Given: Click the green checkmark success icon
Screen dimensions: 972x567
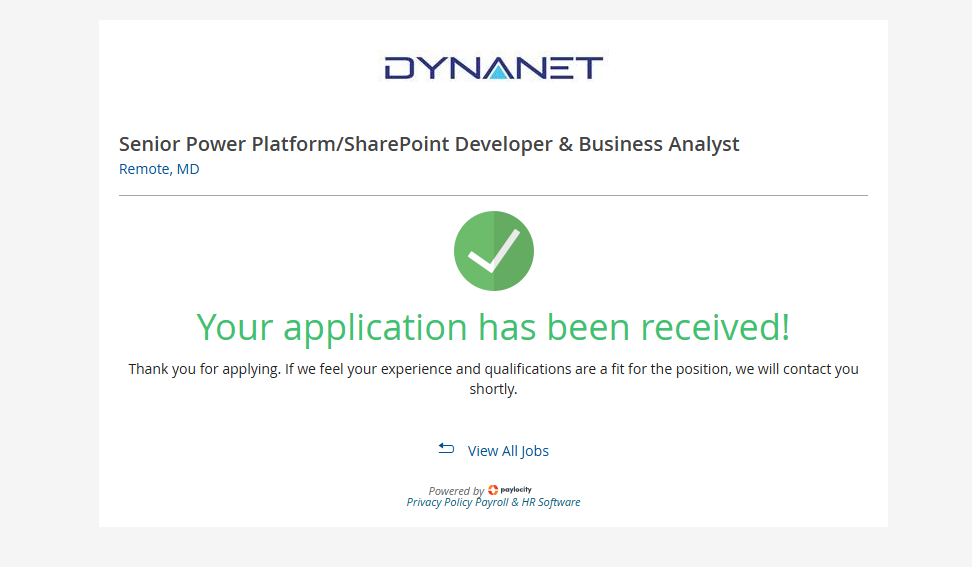Looking at the screenshot, I should click(x=493, y=251).
